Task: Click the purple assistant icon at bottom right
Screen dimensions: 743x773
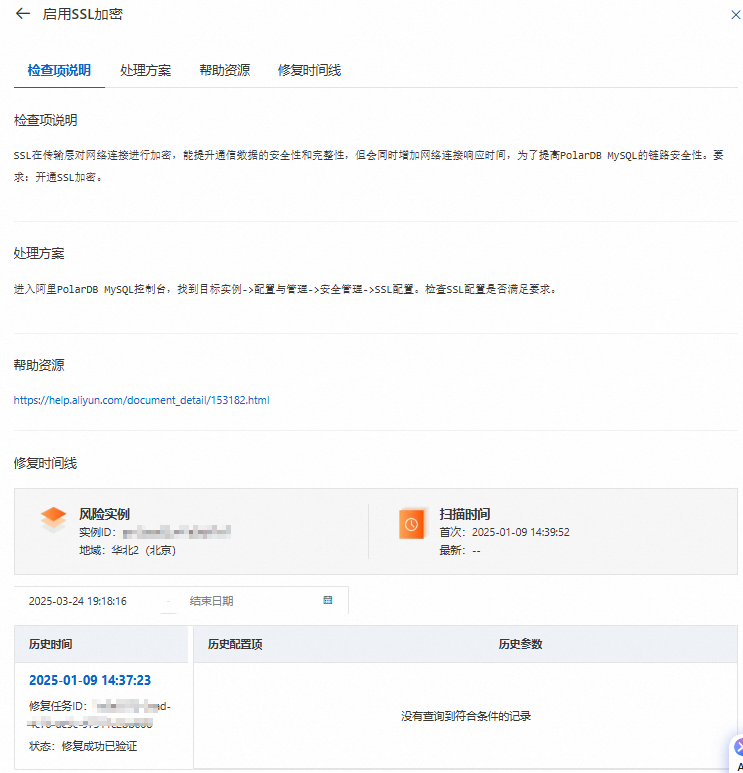Action: point(738,747)
